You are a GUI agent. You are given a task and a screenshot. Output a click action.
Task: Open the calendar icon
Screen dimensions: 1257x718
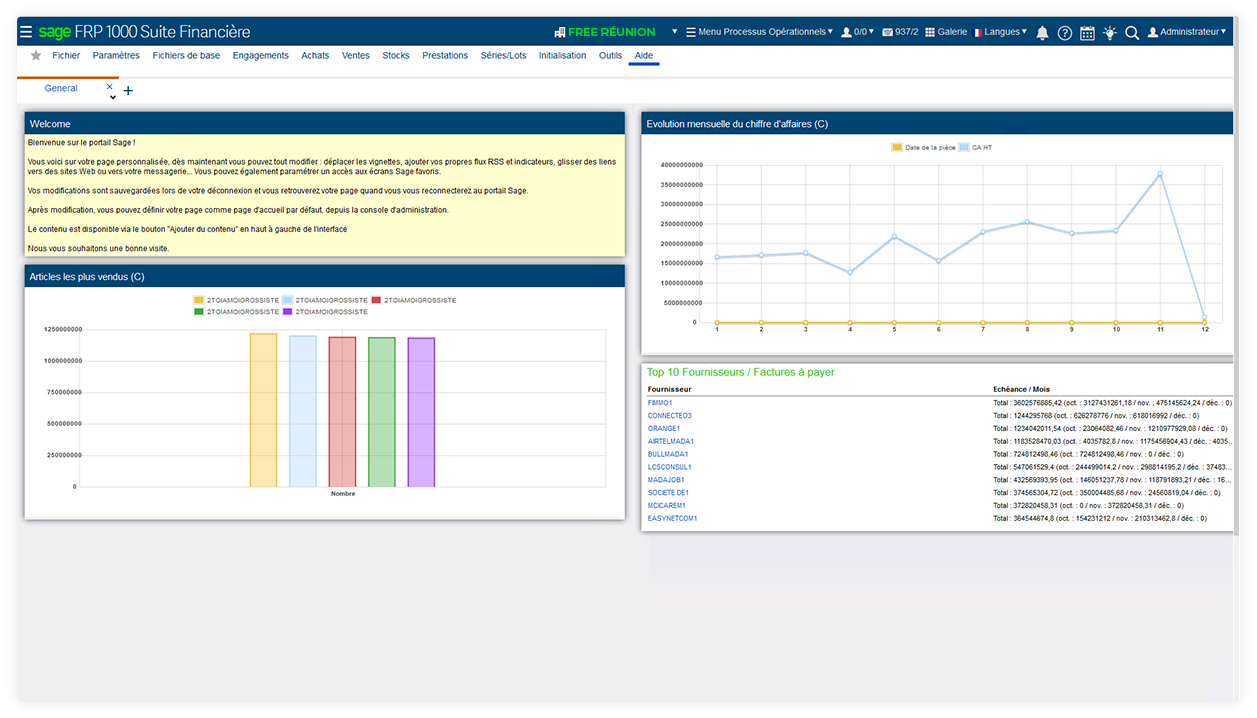[1087, 33]
